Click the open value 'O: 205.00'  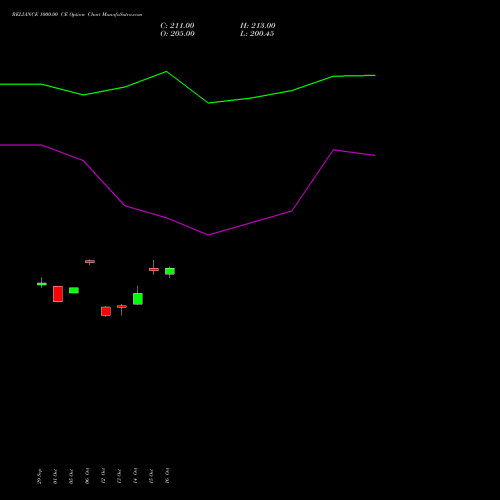coord(177,34)
